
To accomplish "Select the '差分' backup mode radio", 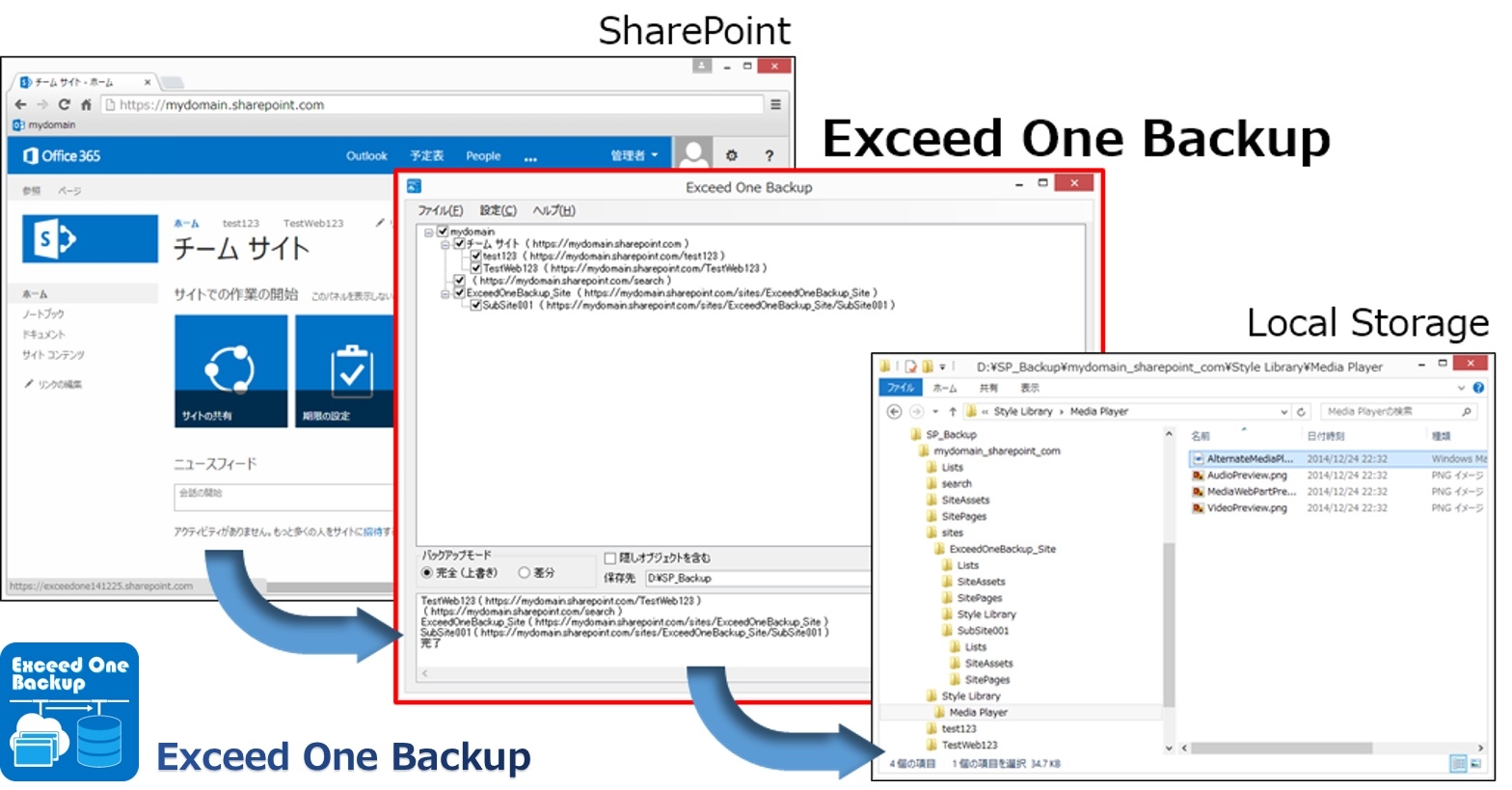I will tap(525, 573).
